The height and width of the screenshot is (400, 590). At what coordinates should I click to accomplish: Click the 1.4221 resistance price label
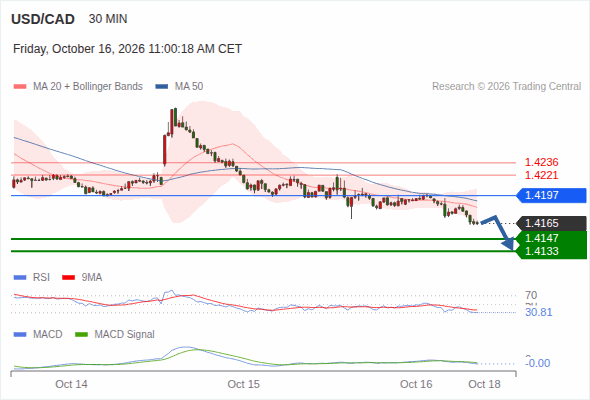tap(541, 175)
